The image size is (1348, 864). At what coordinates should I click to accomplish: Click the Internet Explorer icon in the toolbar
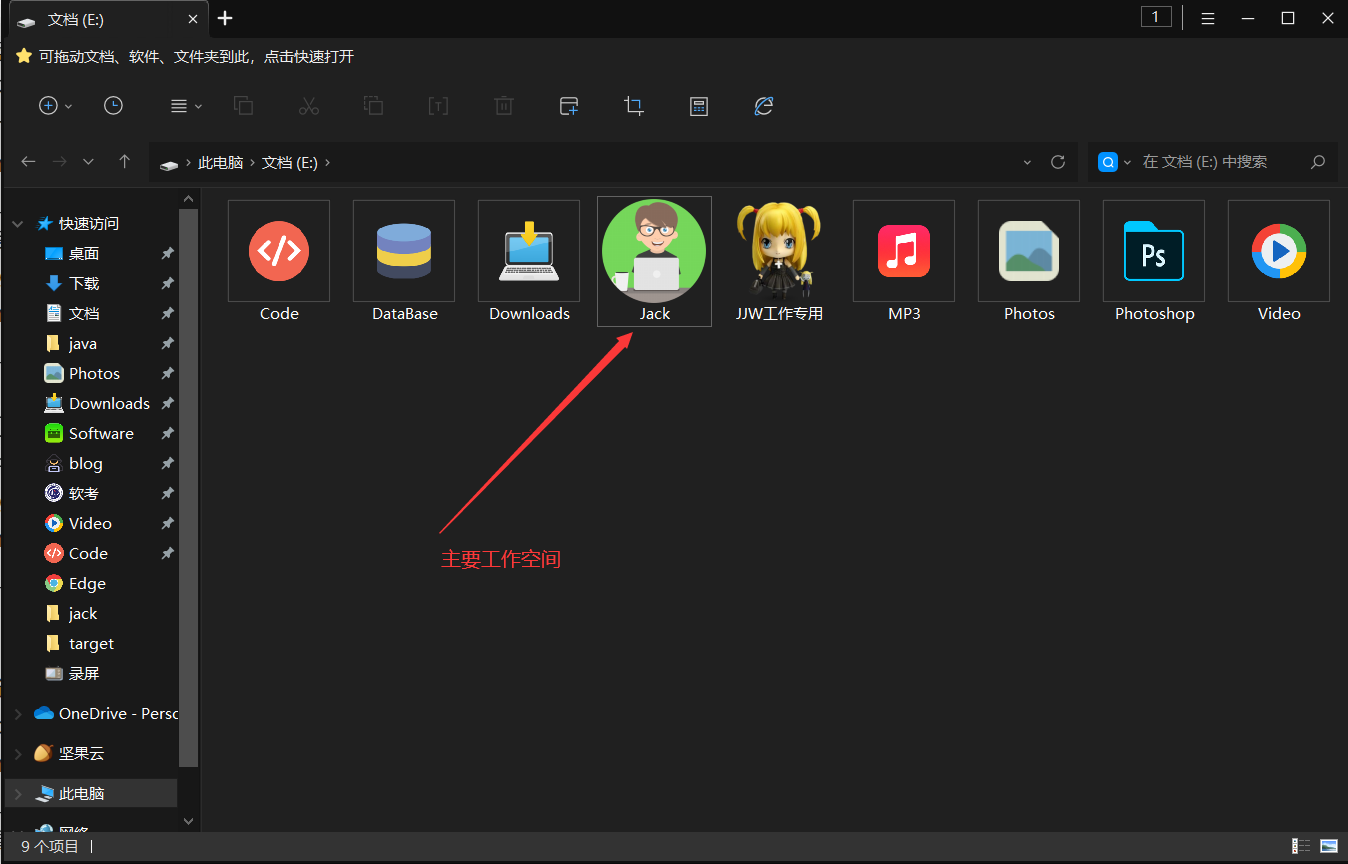pyautogui.click(x=764, y=106)
